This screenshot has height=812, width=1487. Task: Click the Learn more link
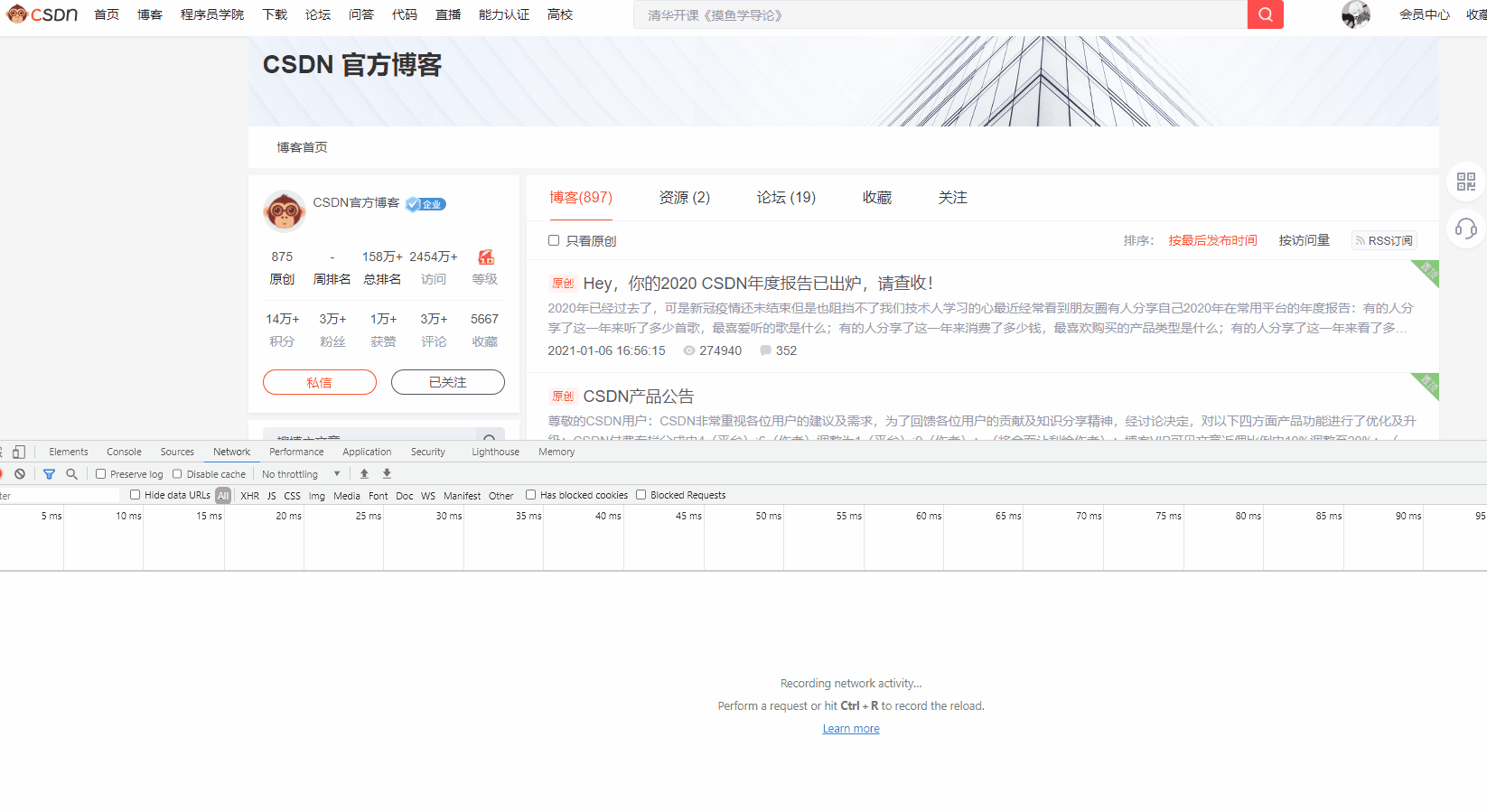pos(851,729)
